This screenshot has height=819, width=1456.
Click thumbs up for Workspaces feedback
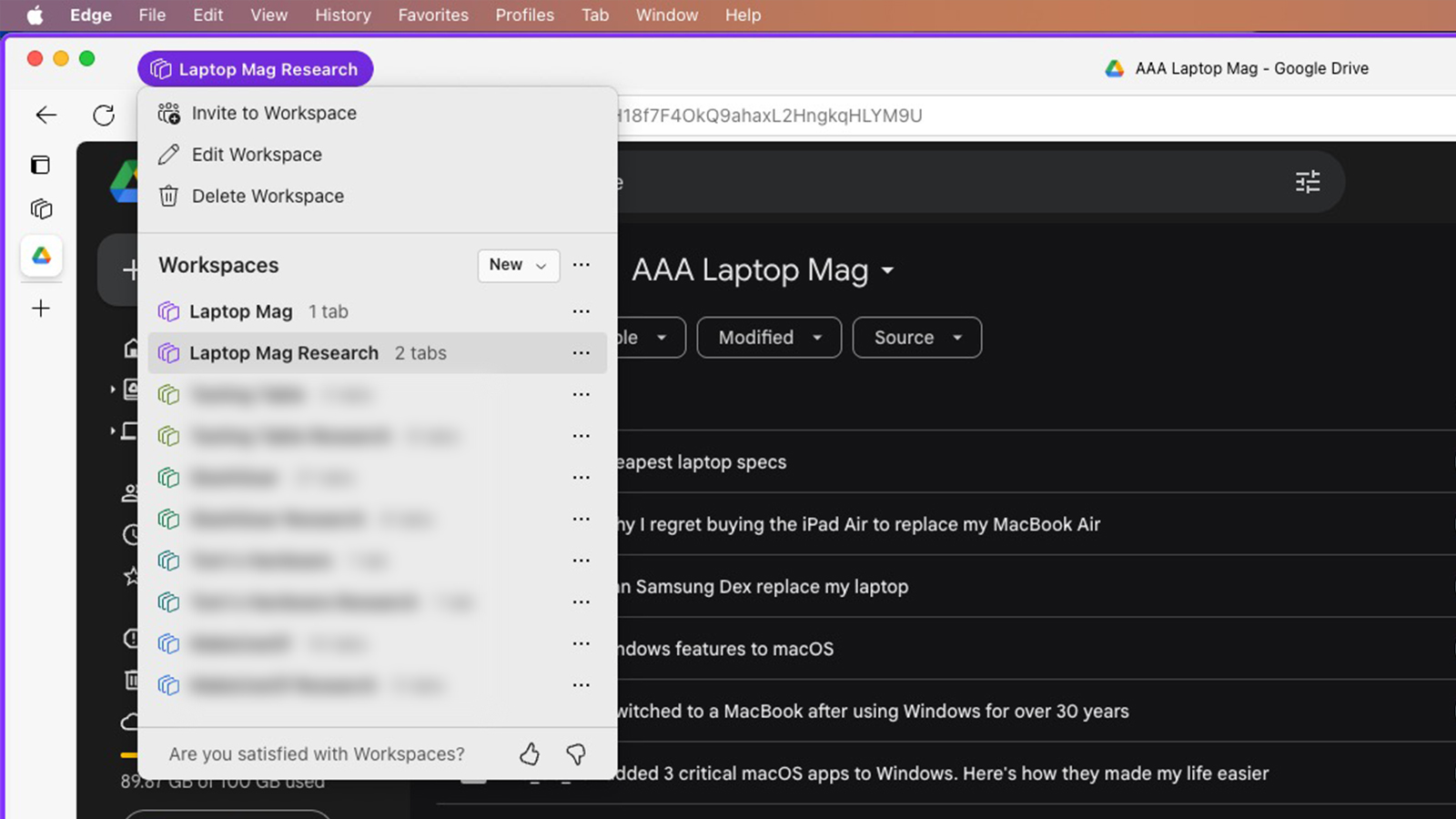coord(530,753)
